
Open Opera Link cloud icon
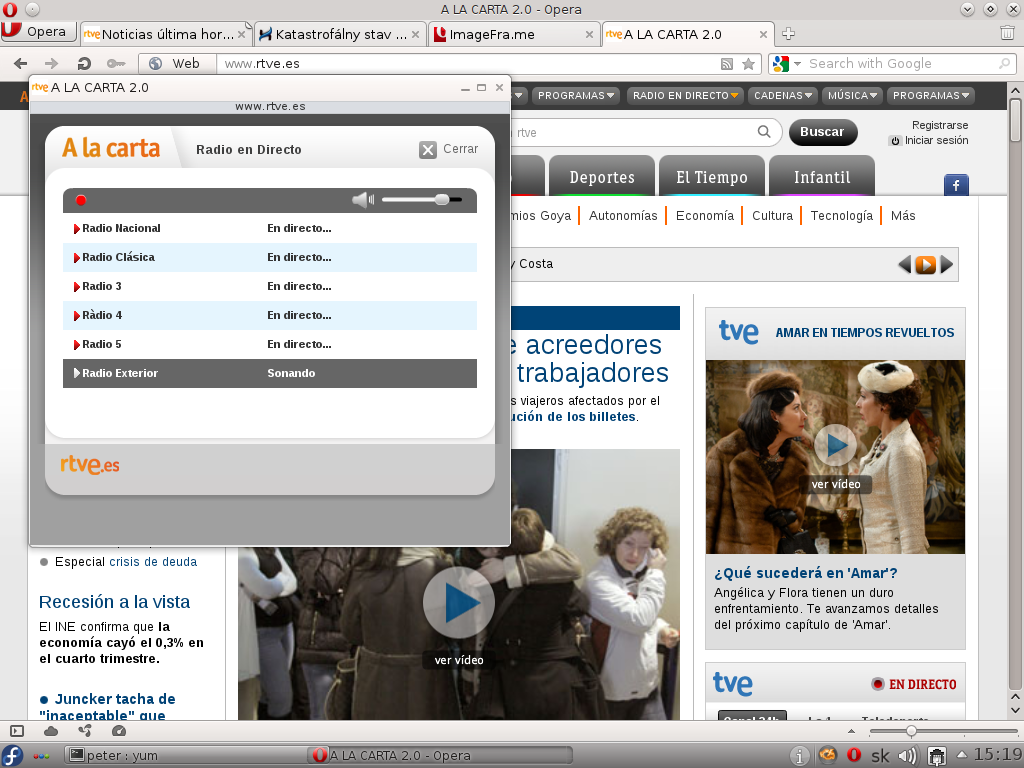(x=51, y=731)
